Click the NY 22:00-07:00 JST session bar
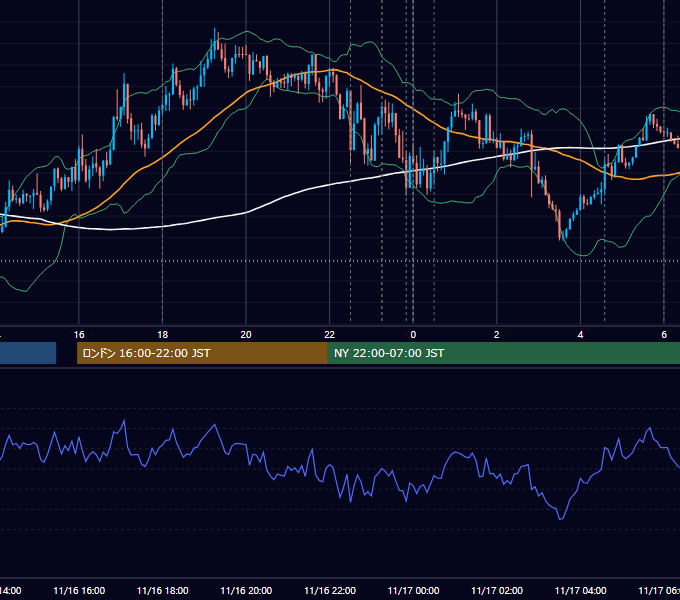 coord(503,353)
